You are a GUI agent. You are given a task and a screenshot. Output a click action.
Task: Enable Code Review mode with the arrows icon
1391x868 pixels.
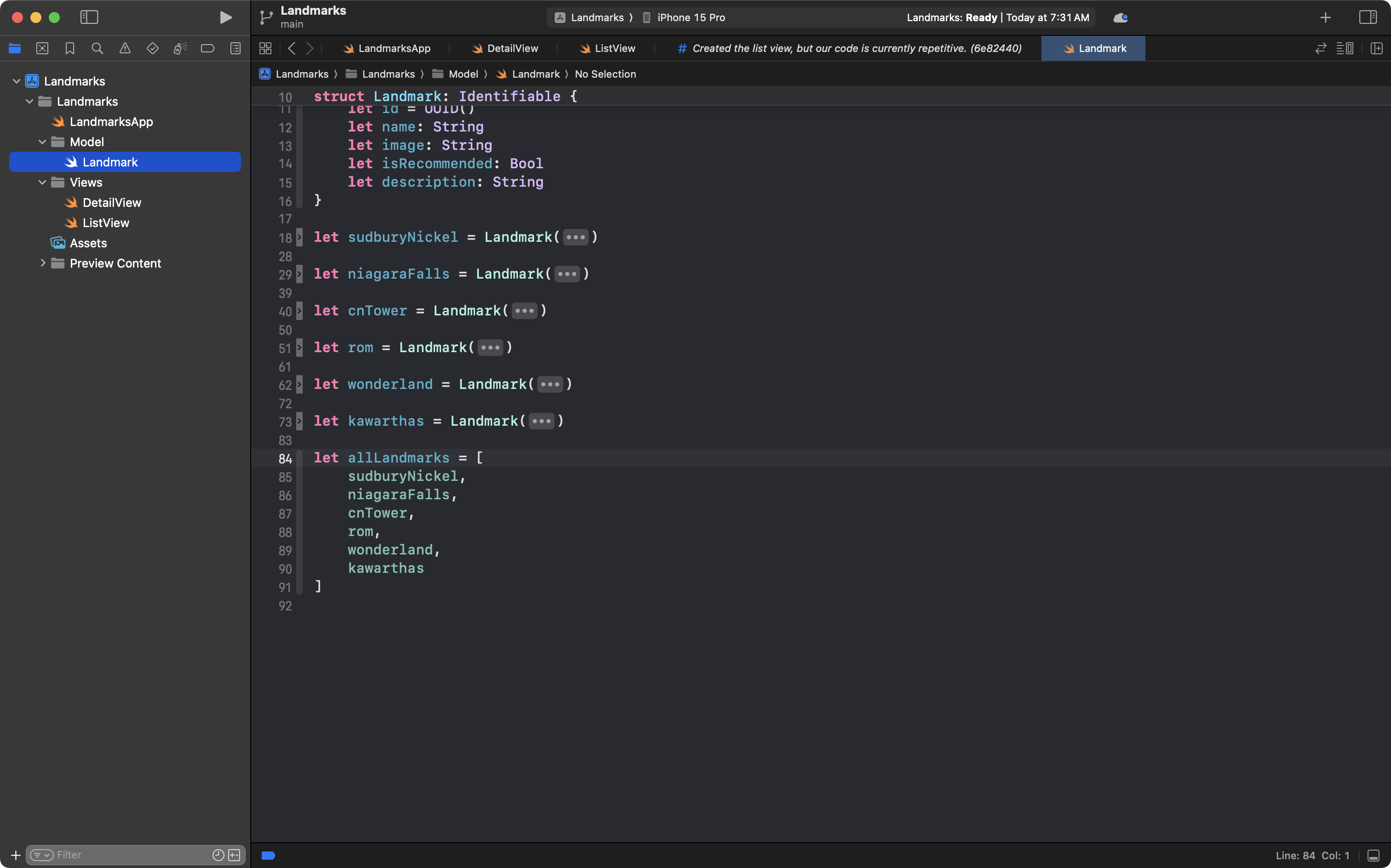[x=1320, y=48]
